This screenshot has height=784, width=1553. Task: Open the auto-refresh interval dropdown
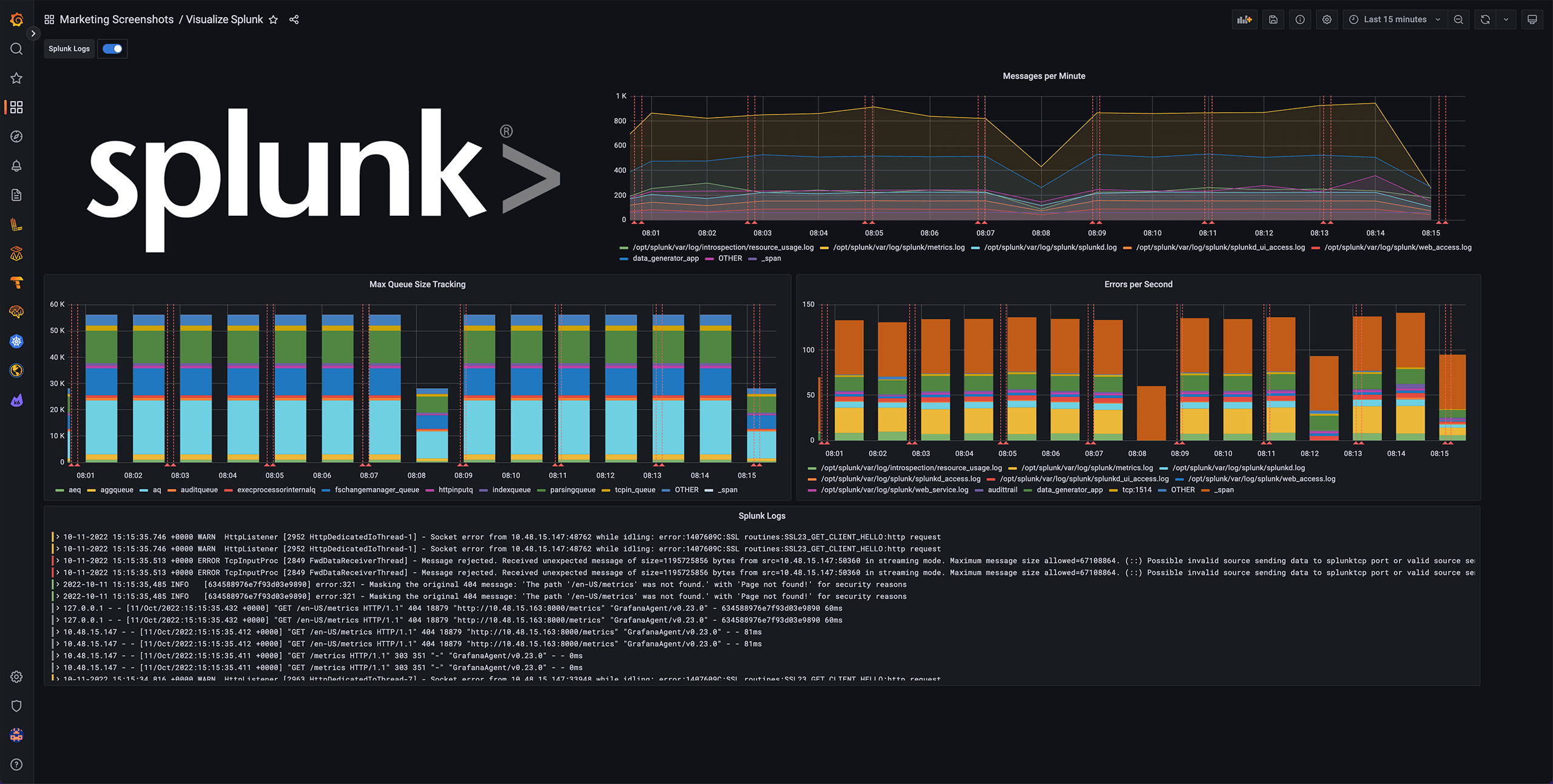(1506, 19)
